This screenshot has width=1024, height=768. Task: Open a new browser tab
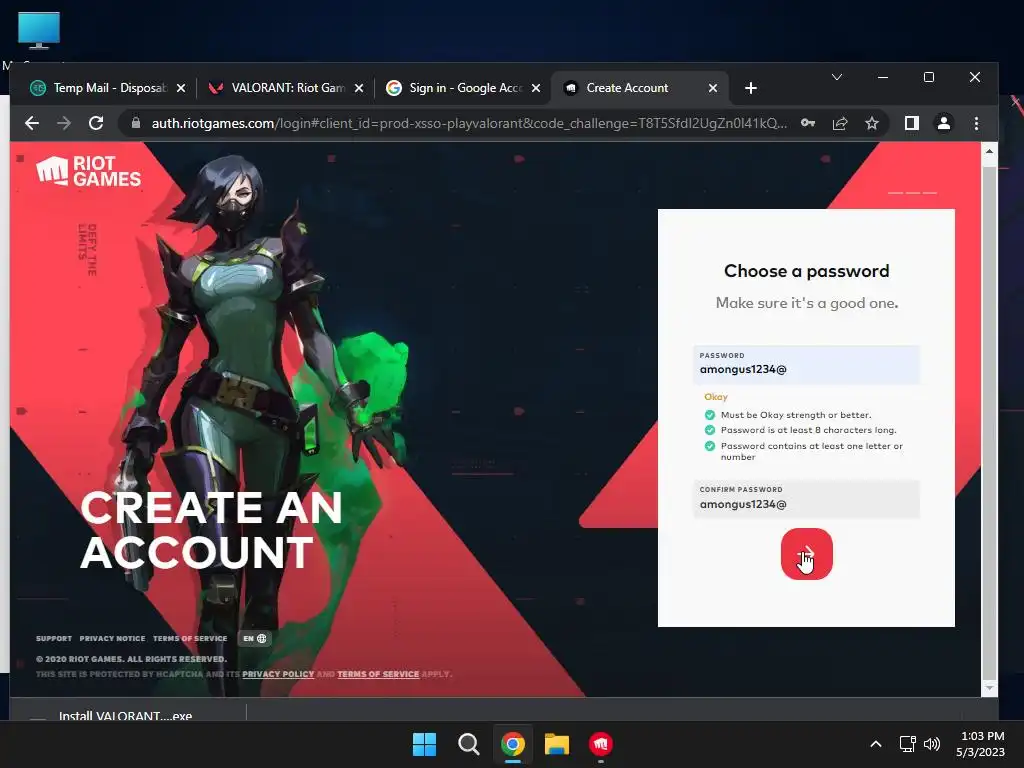[x=751, y=88]
